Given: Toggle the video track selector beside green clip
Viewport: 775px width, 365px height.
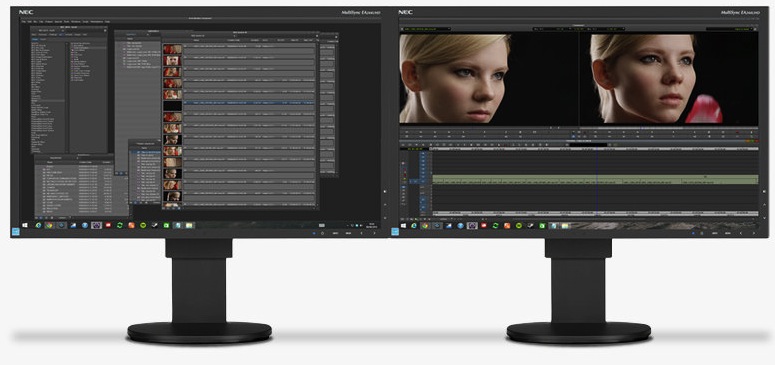Looking at the screenshot, I should click(423, 181).
